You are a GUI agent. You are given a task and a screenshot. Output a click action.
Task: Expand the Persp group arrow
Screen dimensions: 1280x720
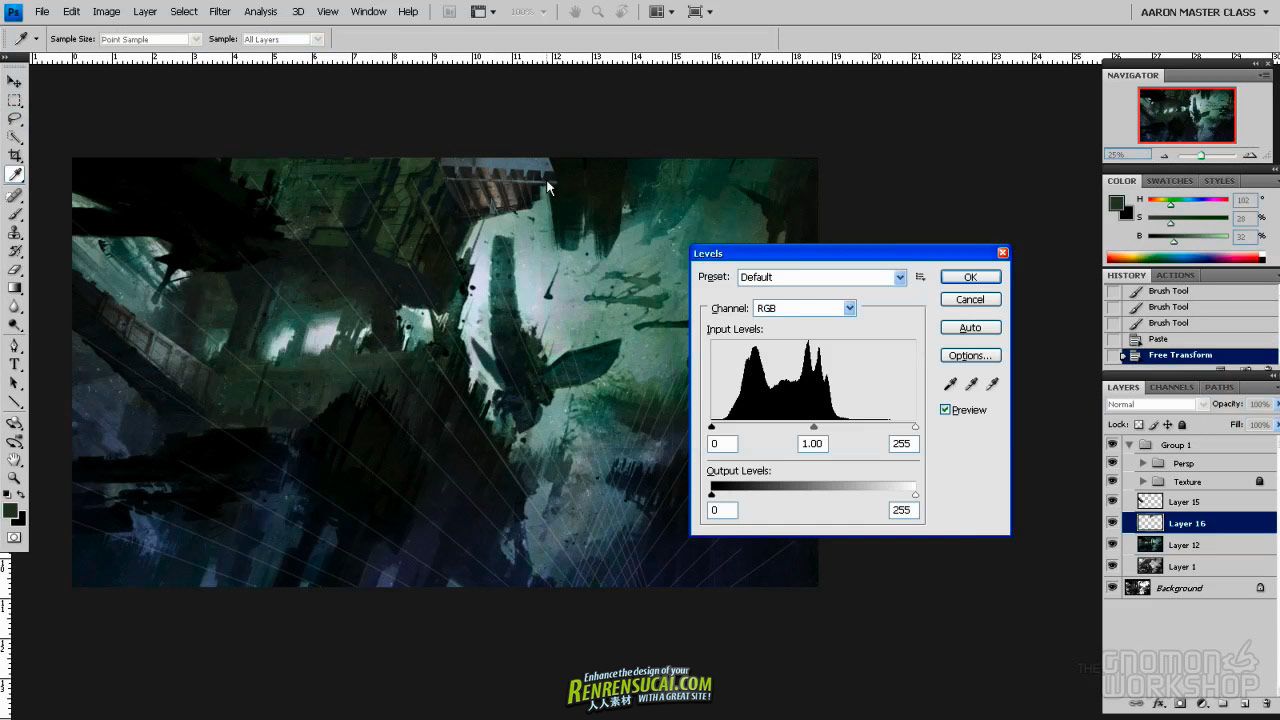pos(1143,463)
